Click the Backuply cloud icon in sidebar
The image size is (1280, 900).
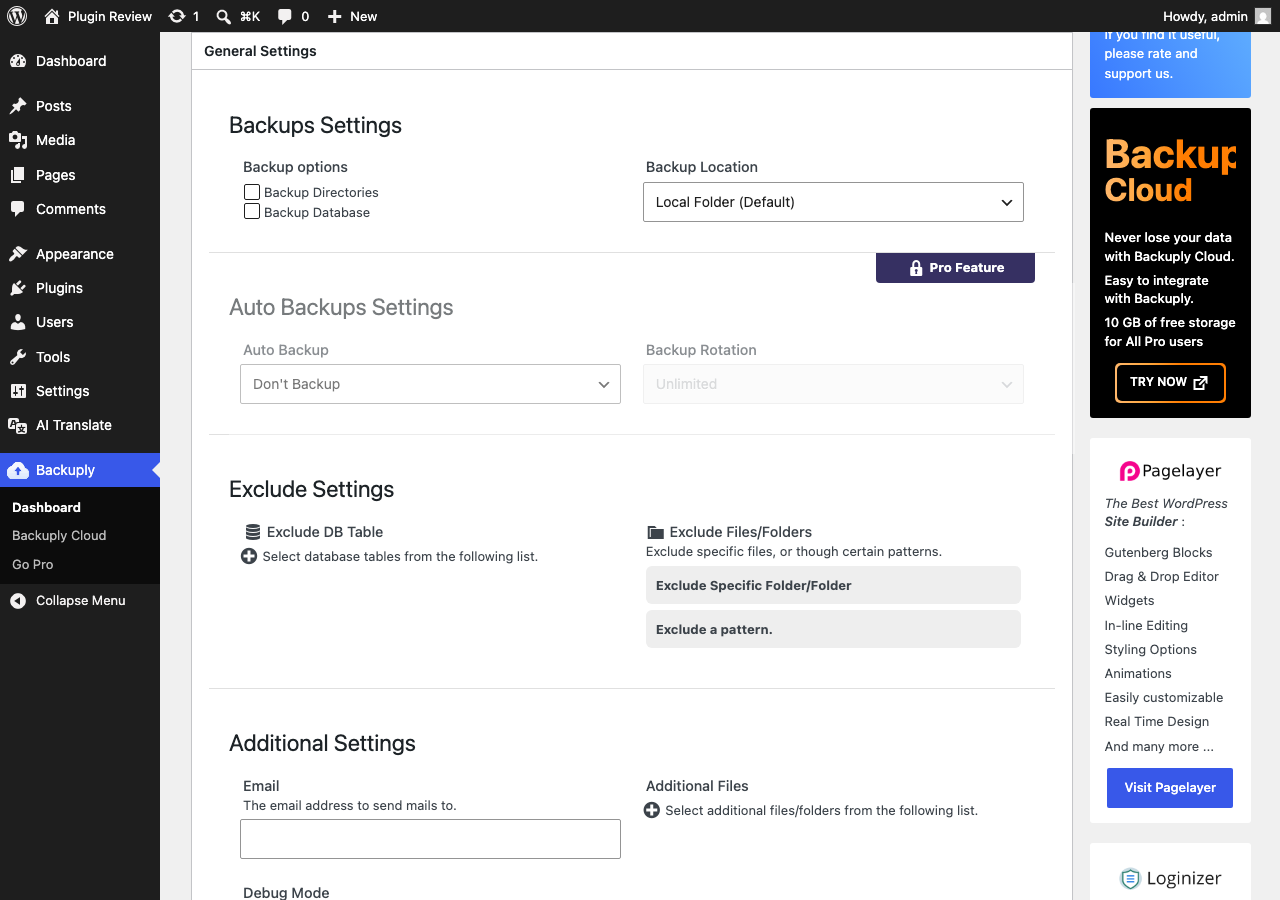pos(18,470)
